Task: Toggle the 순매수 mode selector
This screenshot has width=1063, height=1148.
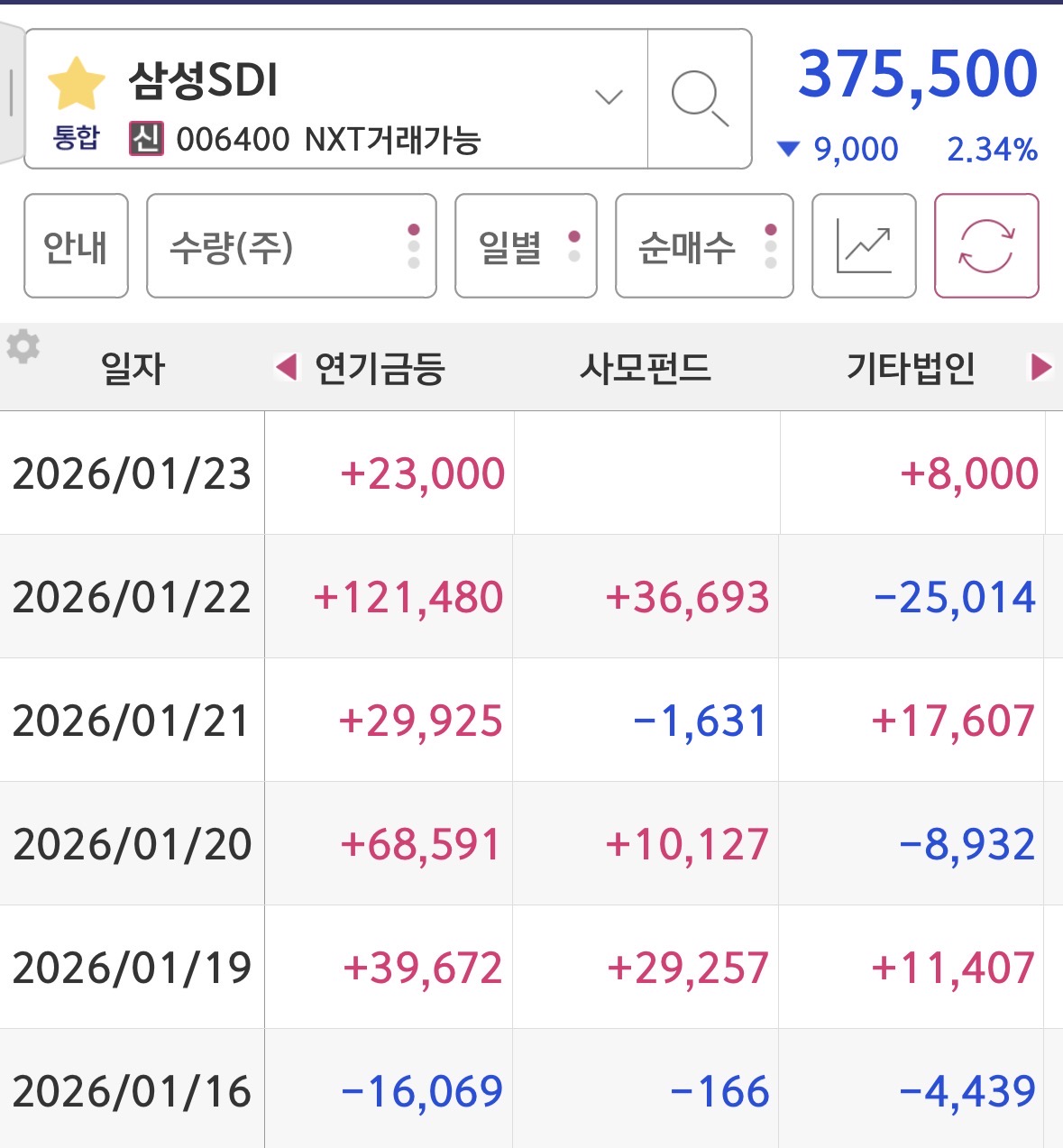Action: (704, 246)
